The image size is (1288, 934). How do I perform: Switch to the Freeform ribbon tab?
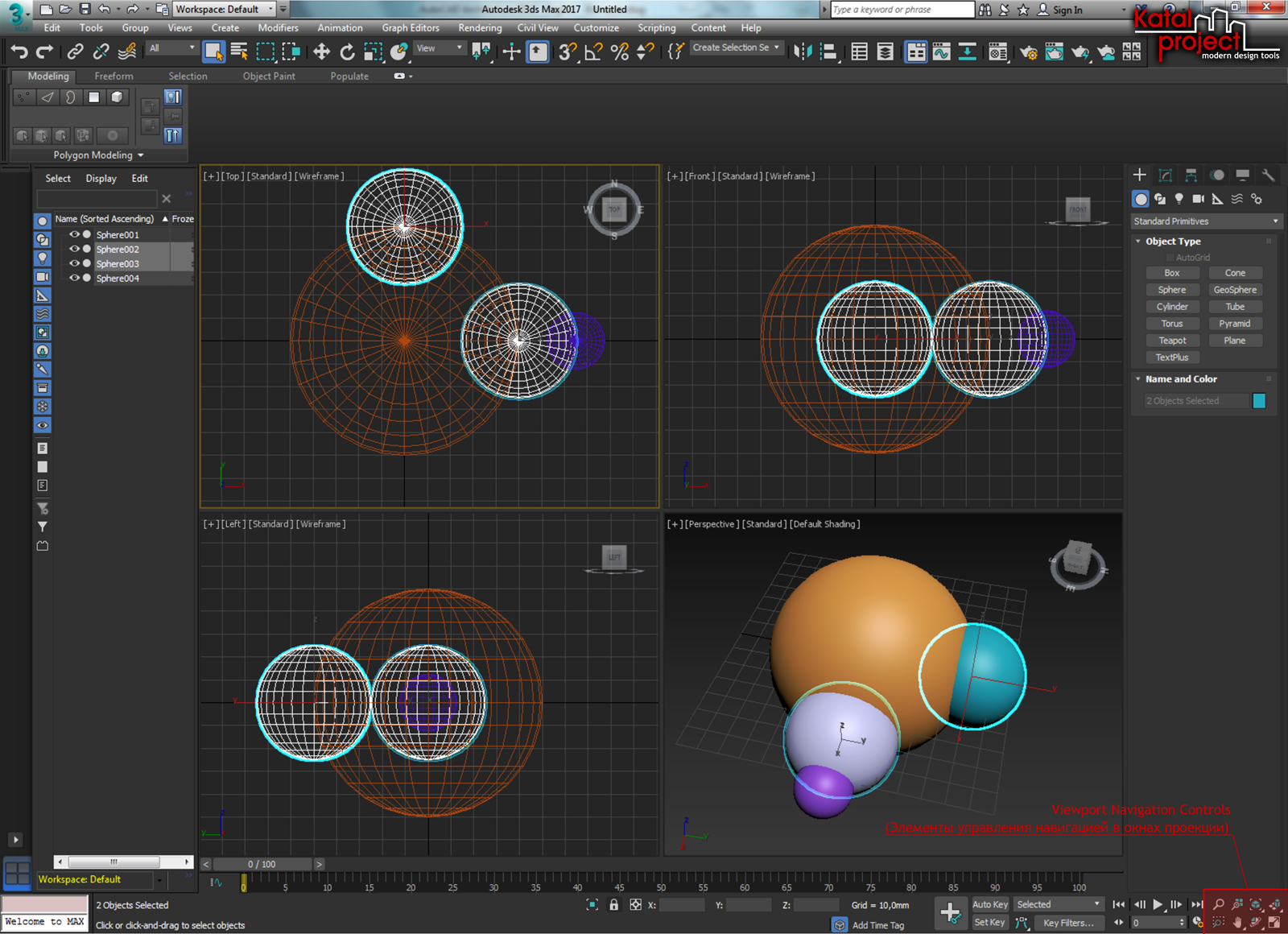114,76
